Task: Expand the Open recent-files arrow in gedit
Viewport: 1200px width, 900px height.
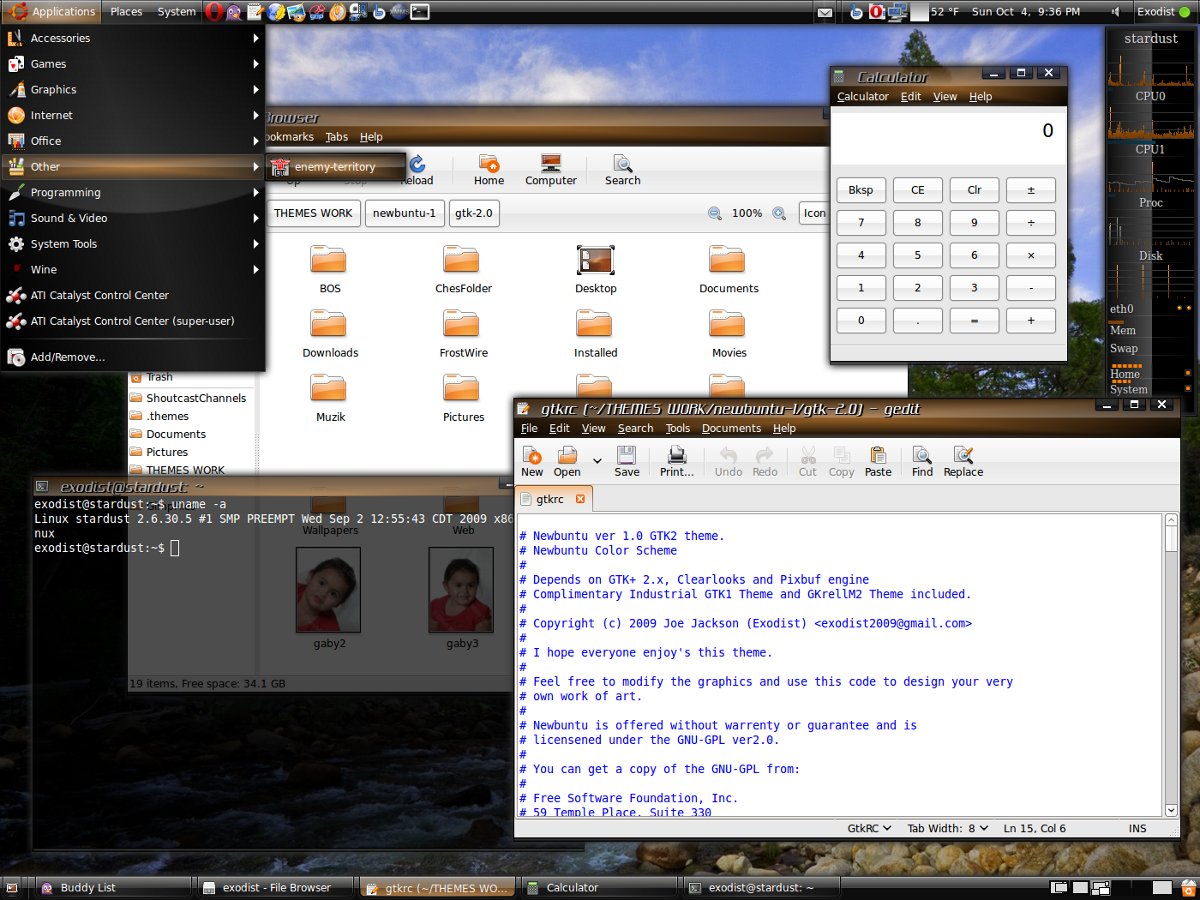Action: click(x=597, y=461)
